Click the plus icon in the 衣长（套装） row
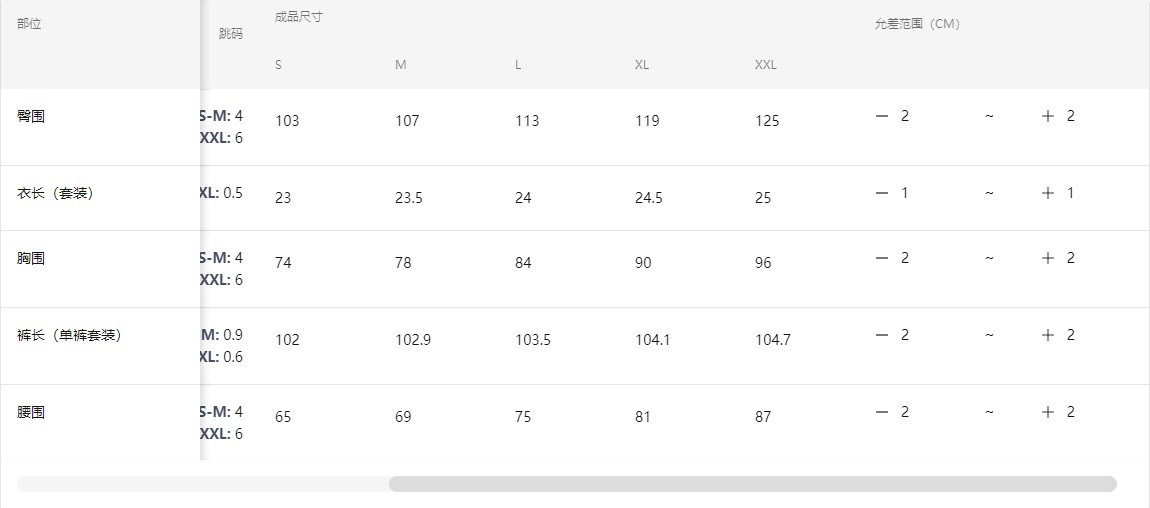The image size is (1150, 508). pyautogui.click(x=1048, y=193)
